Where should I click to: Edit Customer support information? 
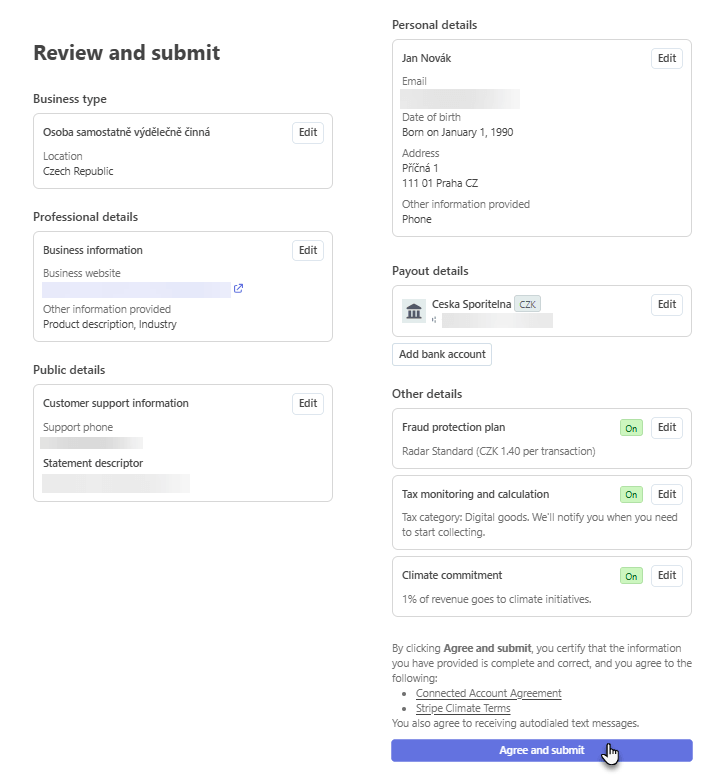tap(308, 403)
